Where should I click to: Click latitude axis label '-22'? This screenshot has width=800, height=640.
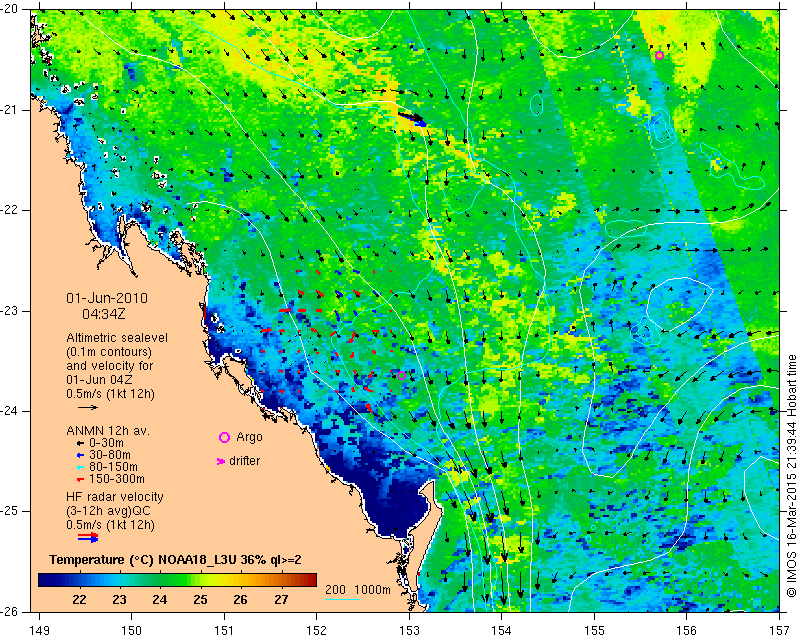tap(10, 210)
